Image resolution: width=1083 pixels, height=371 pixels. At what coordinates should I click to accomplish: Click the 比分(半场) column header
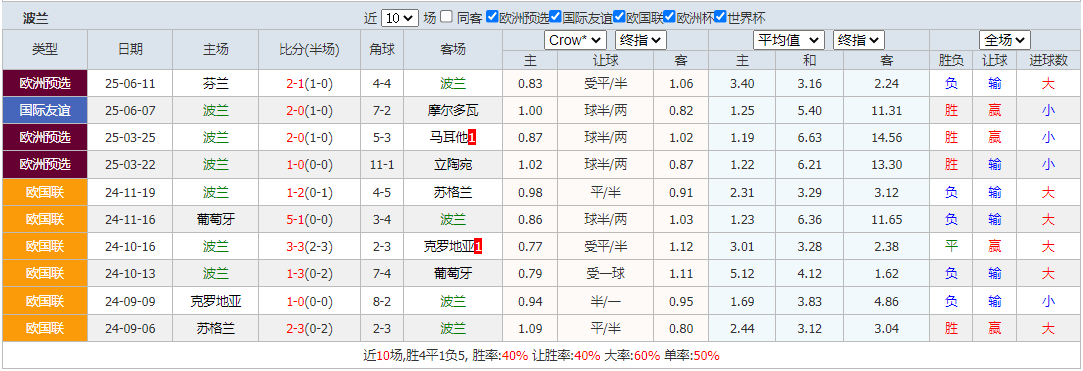pyautogui.click(x=309, y=50)
